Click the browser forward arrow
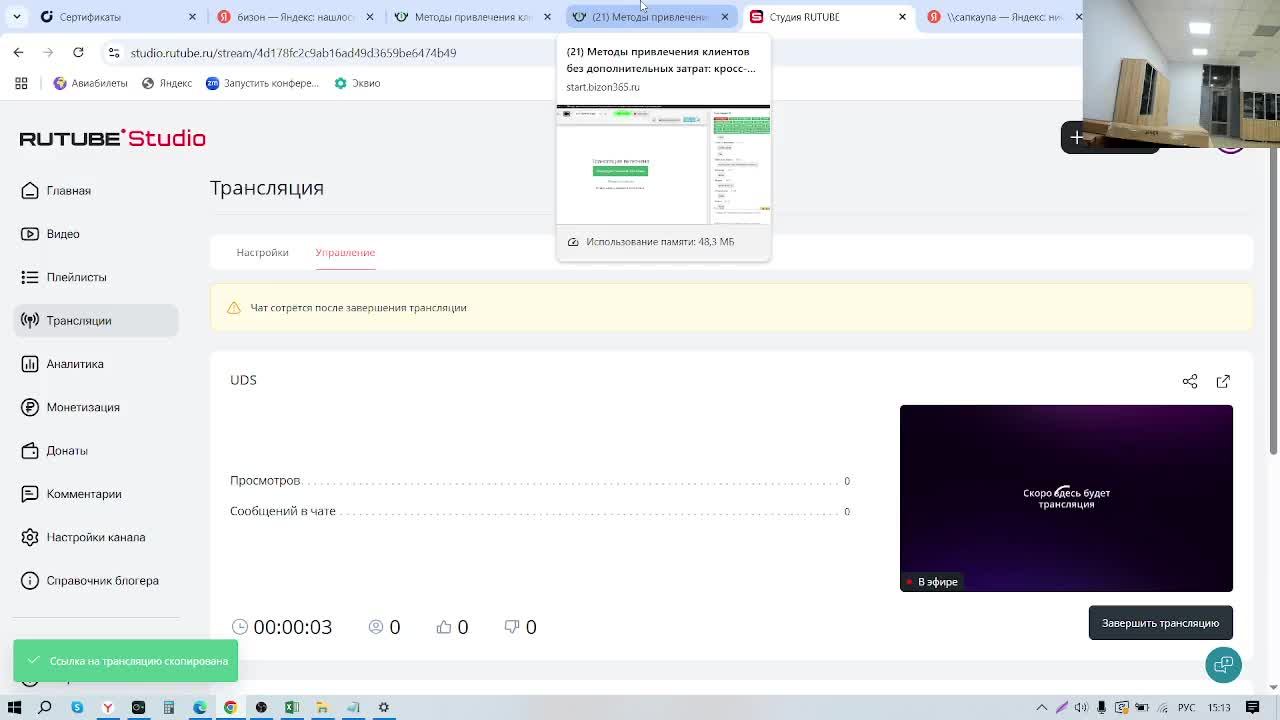The width and height of the screenshot is (1280, 720). click(48, 52)
